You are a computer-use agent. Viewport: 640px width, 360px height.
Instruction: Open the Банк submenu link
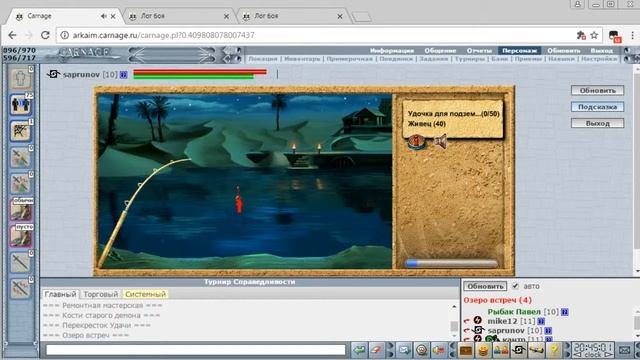coord(499,59)
